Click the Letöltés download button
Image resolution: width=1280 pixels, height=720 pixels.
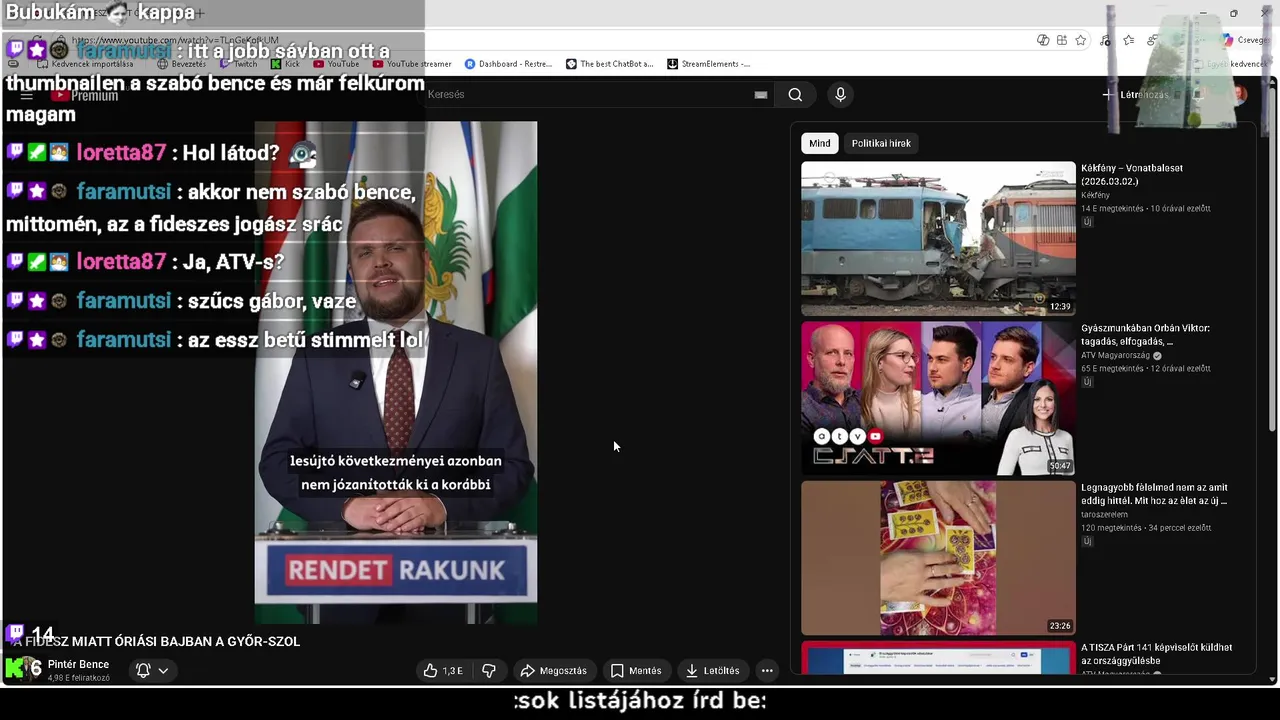pyautogui.click(x=712, y=670)
